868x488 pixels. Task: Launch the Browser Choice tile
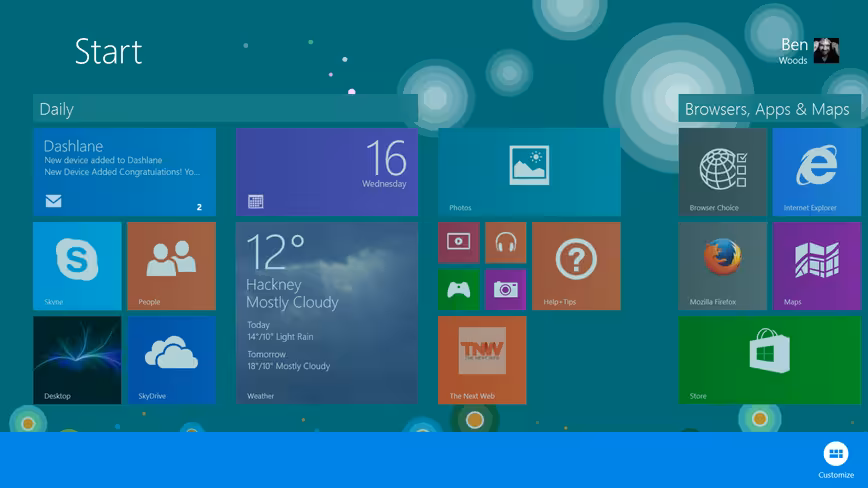pos(723,172)
